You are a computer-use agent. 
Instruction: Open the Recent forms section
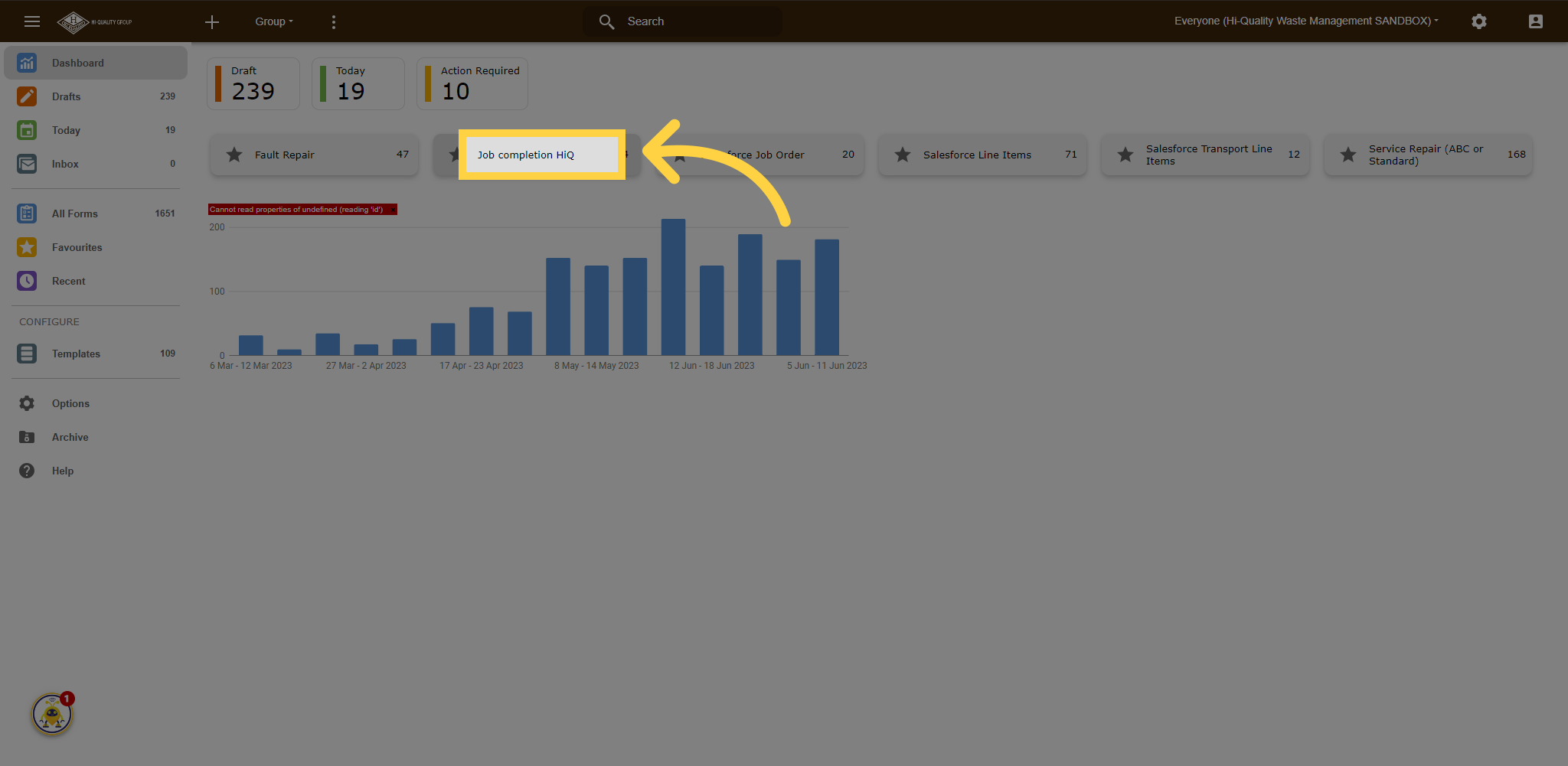pos(27,281)
